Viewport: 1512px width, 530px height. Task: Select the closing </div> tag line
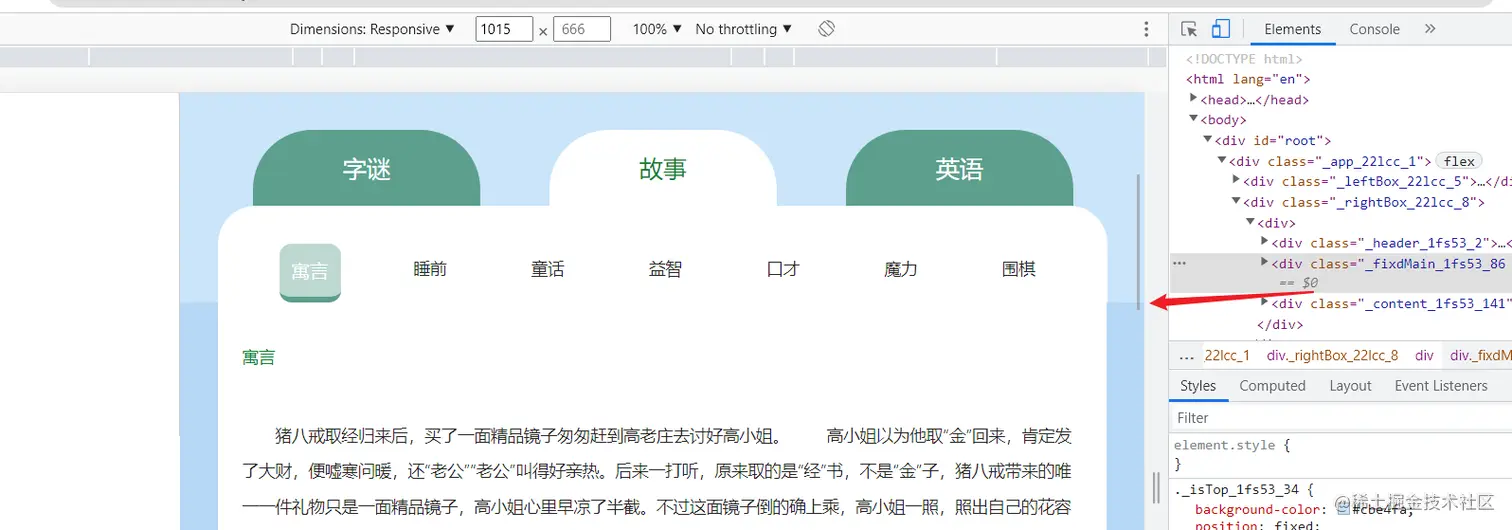(x=1280, y=324)
